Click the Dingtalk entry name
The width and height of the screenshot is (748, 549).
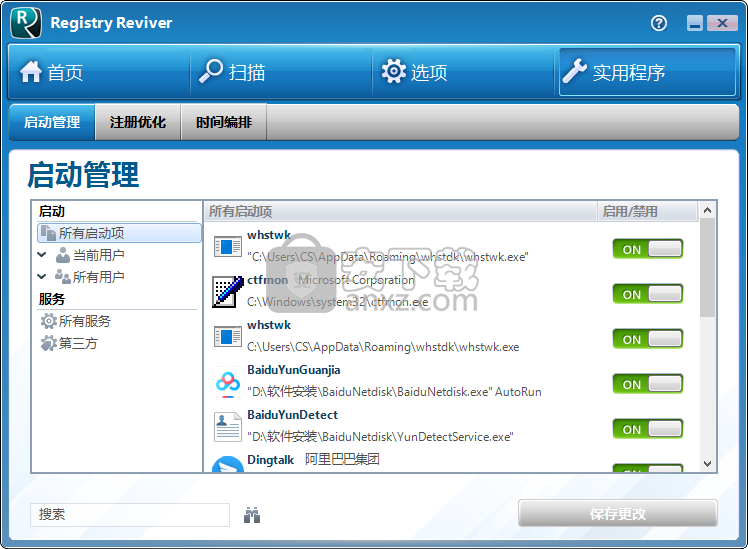pos(270,460)
